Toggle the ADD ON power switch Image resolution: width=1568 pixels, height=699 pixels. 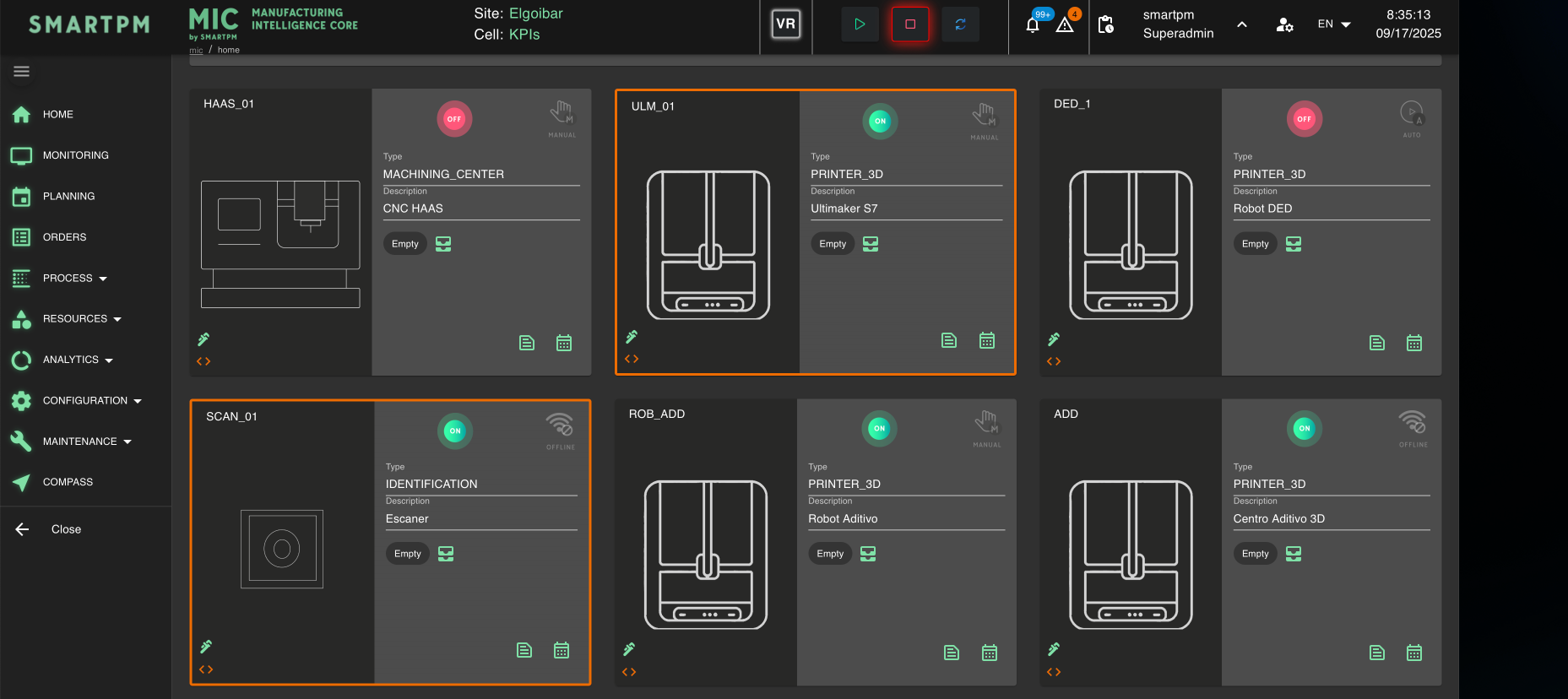[x=1305, y=428]
